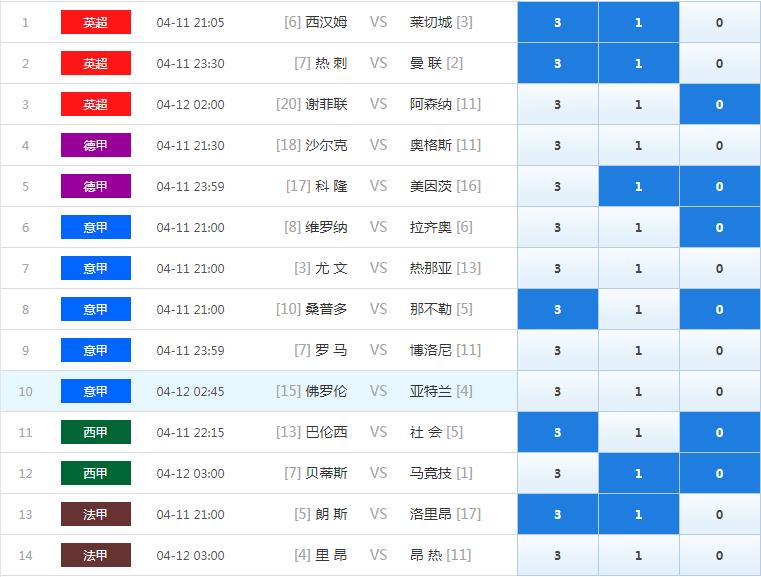Toggle the 1 option for 朗斯 vs 洛里昂
The height and width of the screenshot is (577, 761).
point(639,514)
